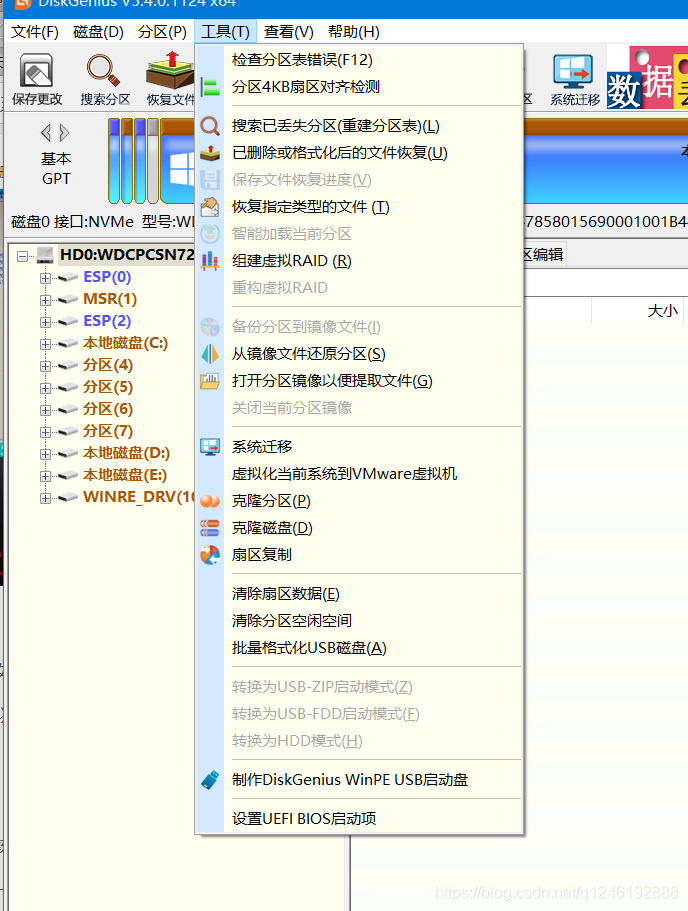This screenshot has width=688, height=911.
Task: Select 分区(5) in the tree
Action: [x=108, y=387]
